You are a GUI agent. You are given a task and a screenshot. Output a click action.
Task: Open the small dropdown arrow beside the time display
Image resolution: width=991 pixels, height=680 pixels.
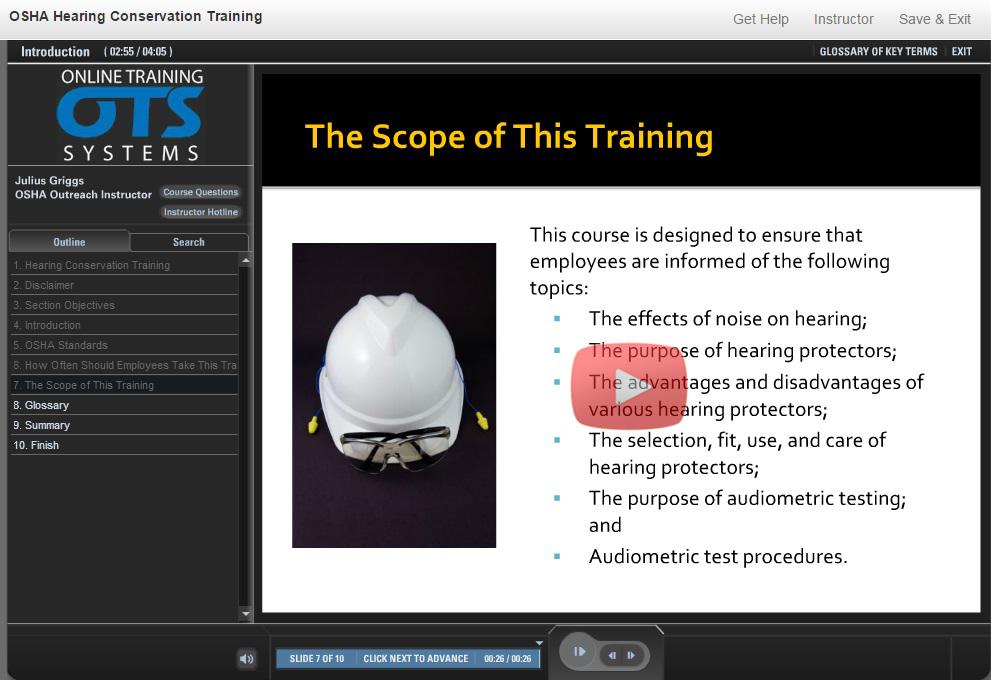click(539, 645)
